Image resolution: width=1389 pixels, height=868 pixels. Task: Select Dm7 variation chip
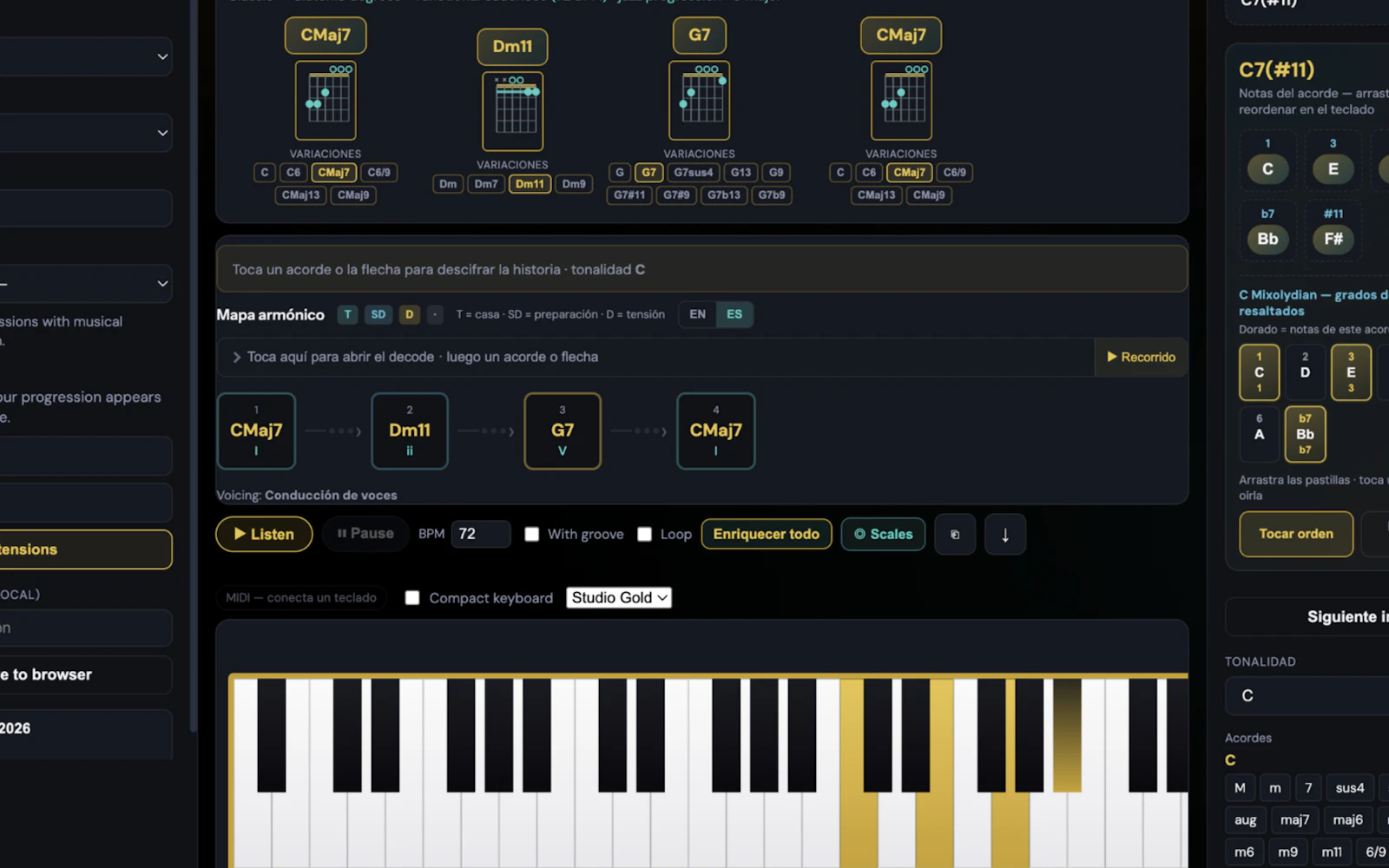tap(486, 184)
